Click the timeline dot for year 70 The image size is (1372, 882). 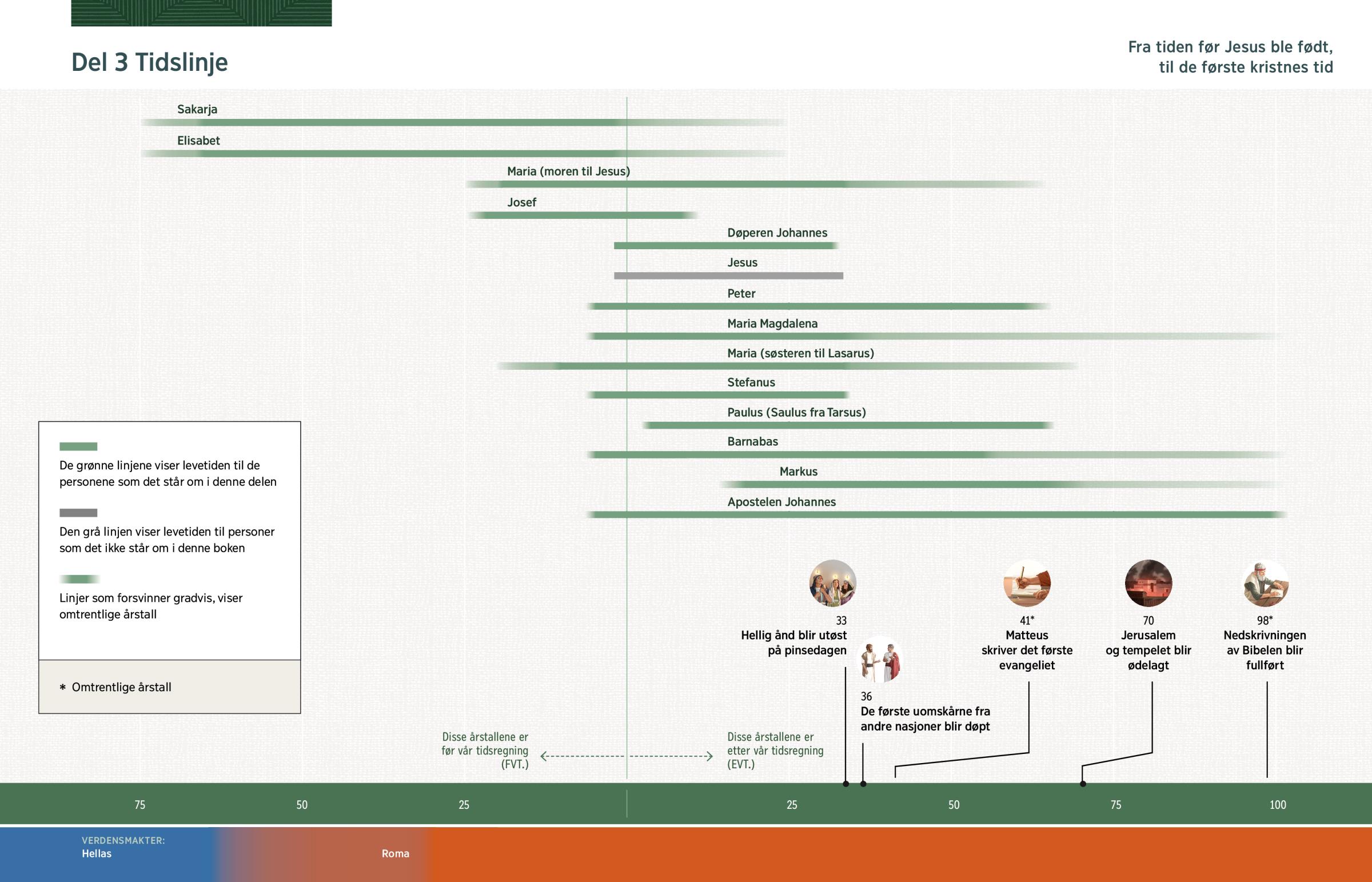[1083, 784]
